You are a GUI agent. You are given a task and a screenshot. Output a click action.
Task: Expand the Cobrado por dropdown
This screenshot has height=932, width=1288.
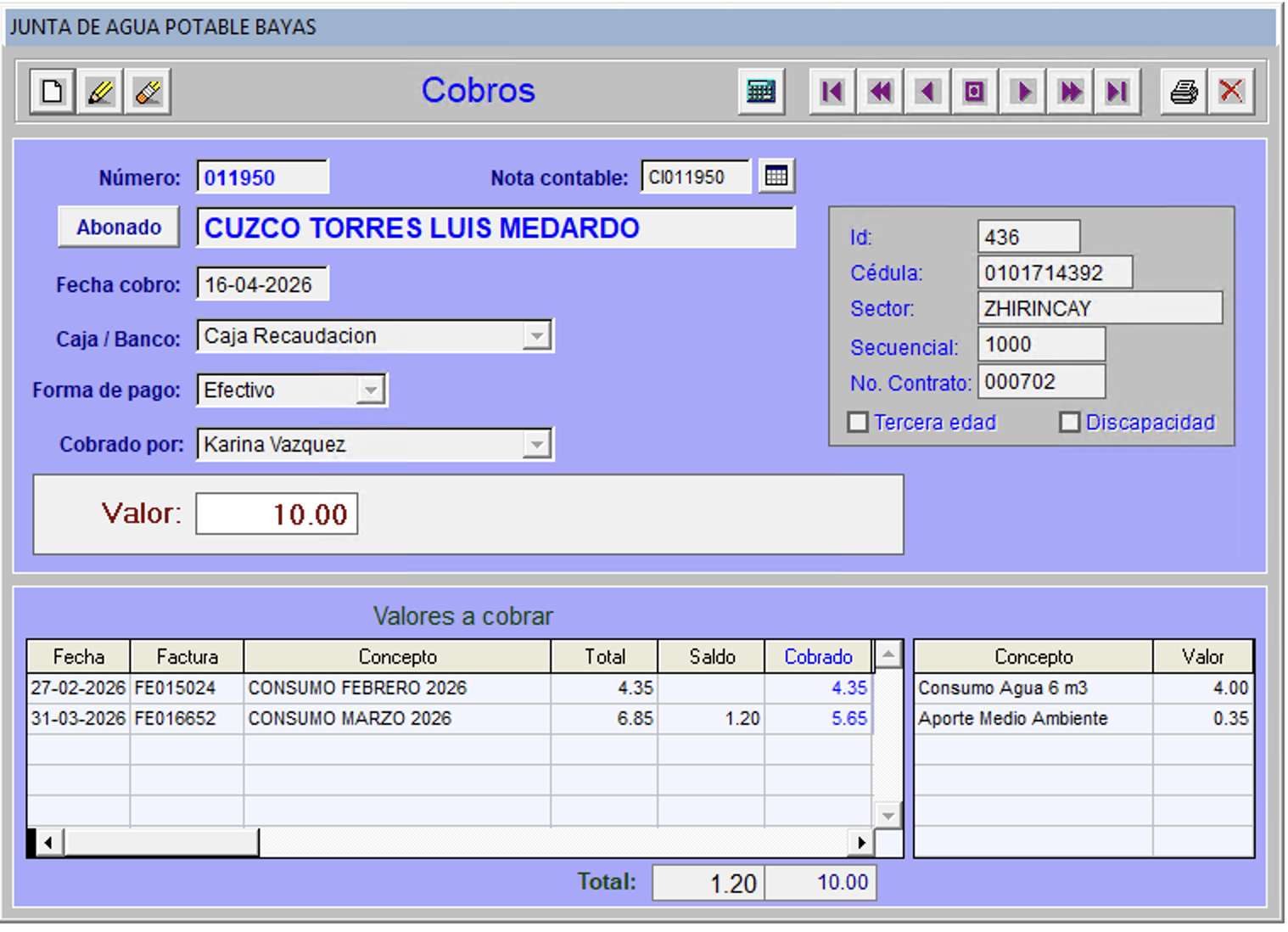(536, 445)
